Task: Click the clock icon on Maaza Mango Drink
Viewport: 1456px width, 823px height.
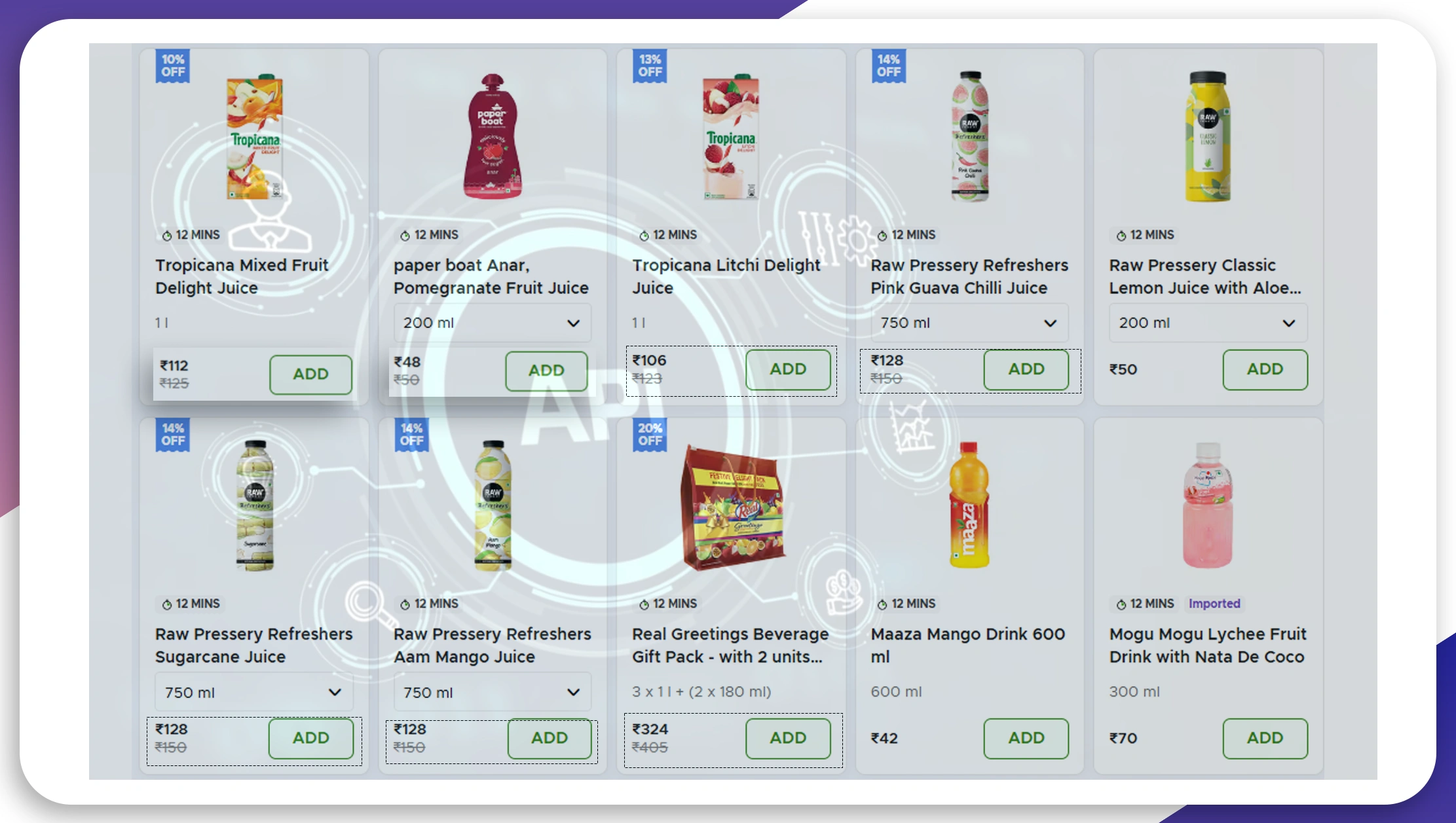Action: [x=882, y=603]
